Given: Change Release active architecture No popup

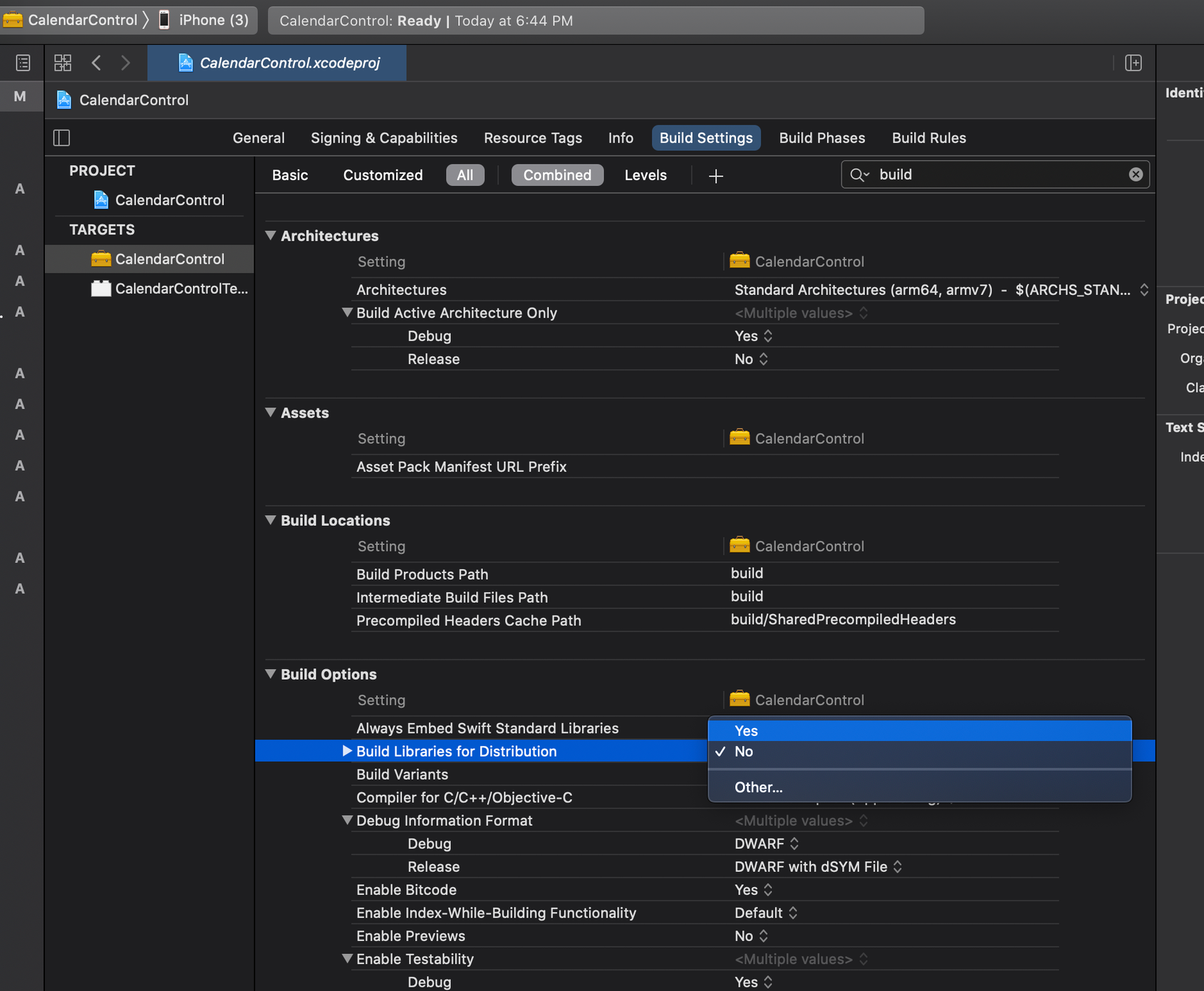Looking at the screenshot, I should (x=752, y=359).
